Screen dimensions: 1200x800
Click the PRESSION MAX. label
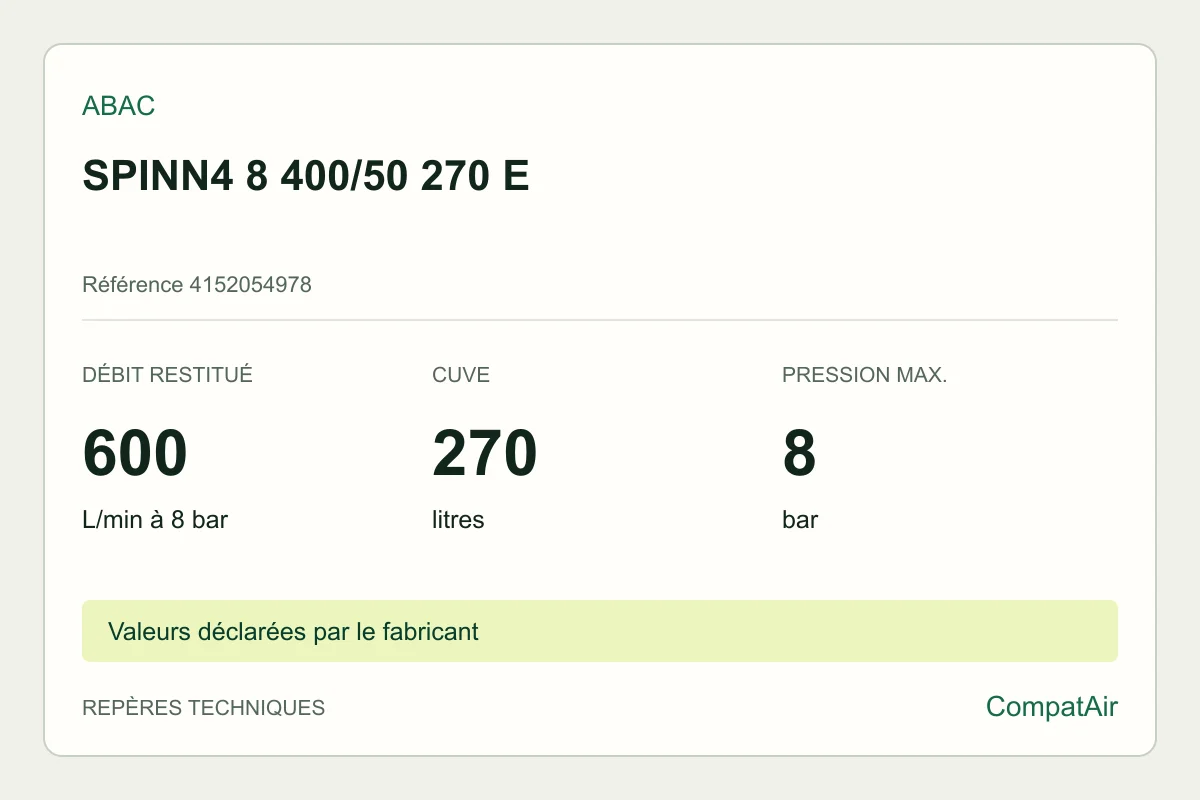(x=864, y=376)
